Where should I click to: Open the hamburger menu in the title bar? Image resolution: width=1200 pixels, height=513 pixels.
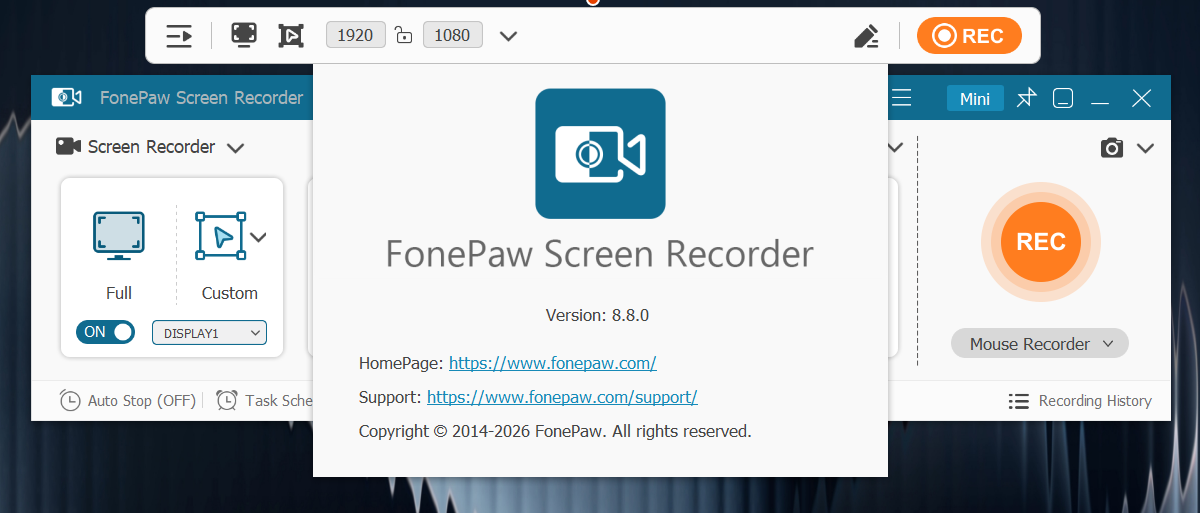(902, 98)
